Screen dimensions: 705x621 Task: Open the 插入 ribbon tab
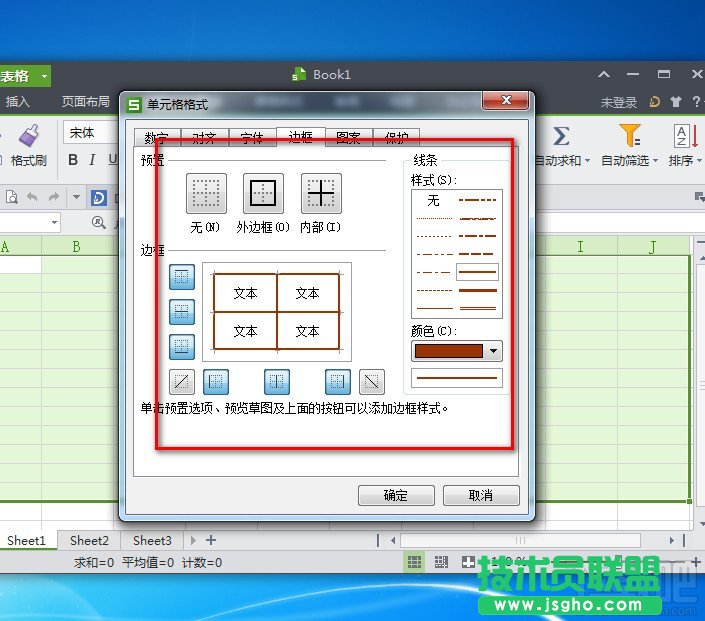coord(17,102)
